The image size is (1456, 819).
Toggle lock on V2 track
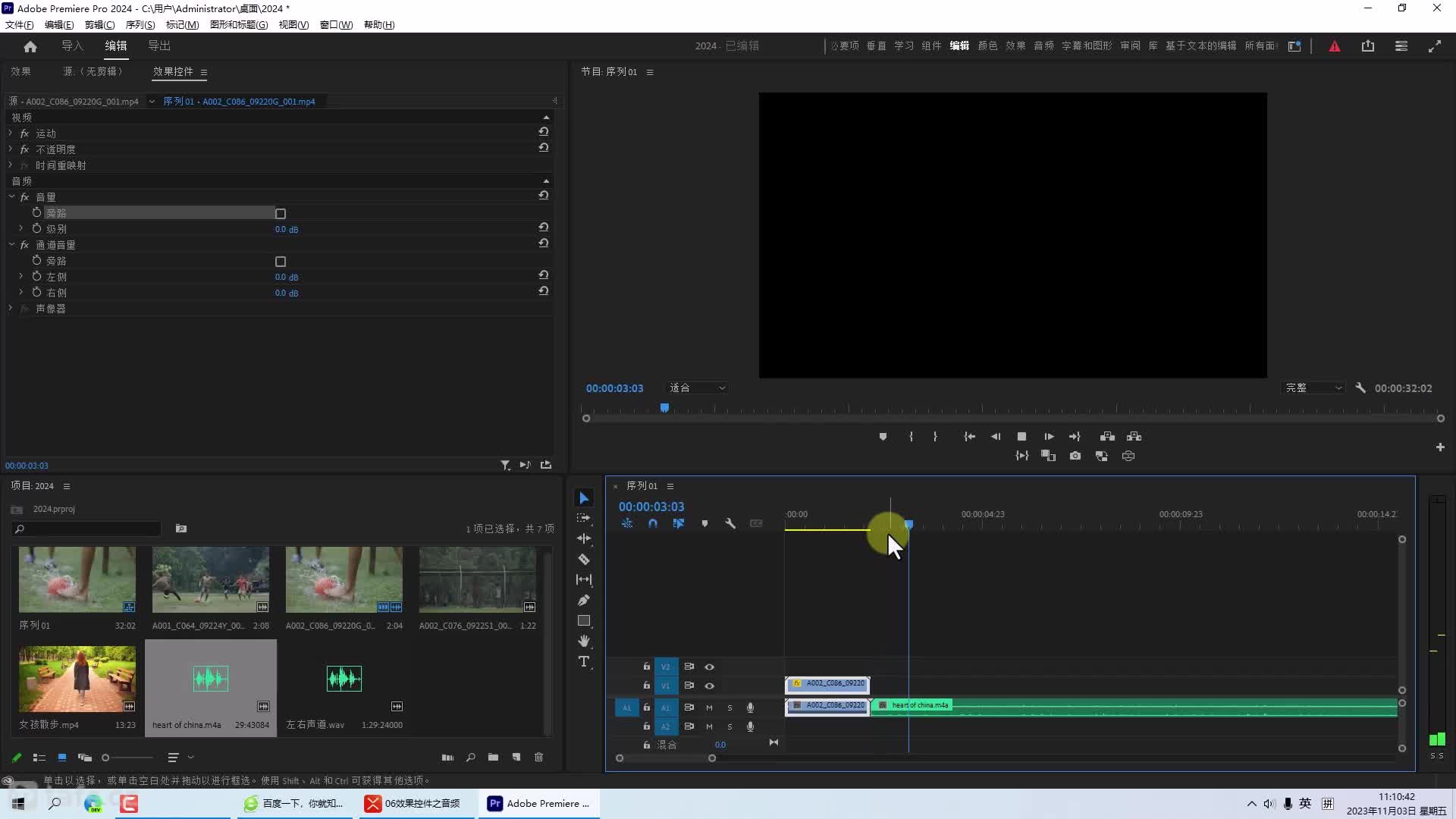tap(647, 667)
